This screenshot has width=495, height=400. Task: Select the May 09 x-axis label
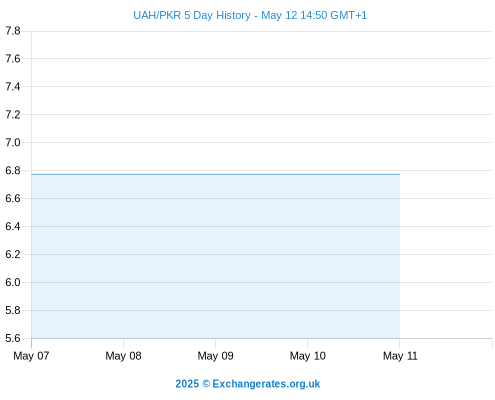pyautogui.click(x=215, y=356)
